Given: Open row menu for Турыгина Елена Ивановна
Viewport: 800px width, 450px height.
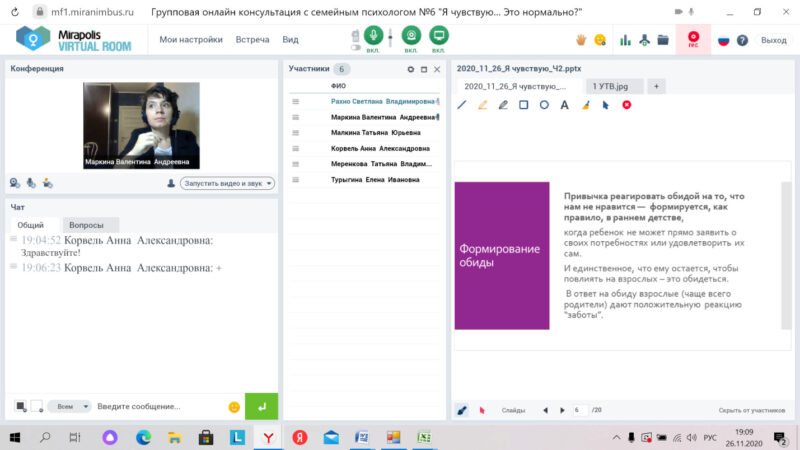Looking at the screenshot, I should [295, 180].
